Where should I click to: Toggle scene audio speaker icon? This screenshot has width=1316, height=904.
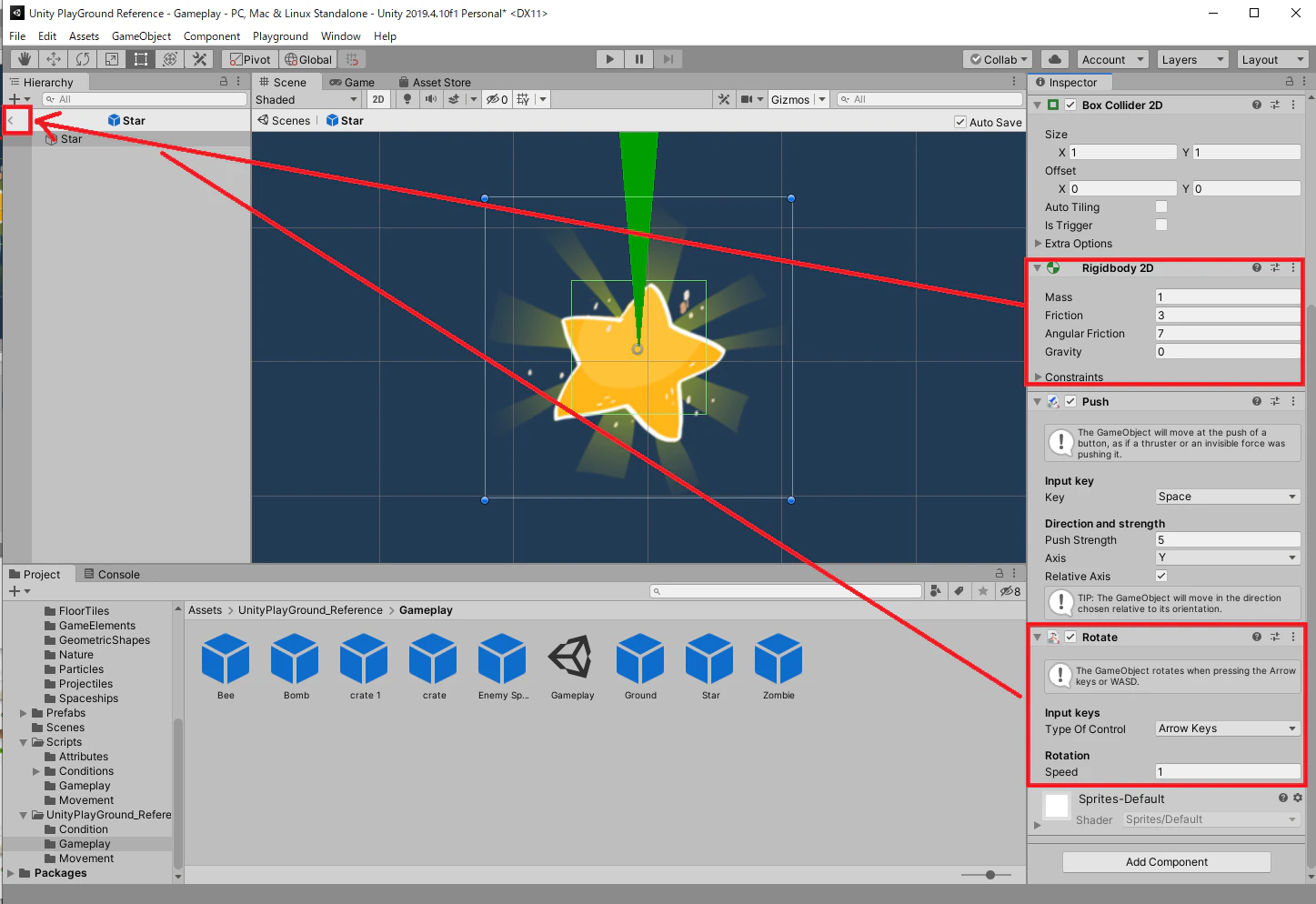(430, 99)
